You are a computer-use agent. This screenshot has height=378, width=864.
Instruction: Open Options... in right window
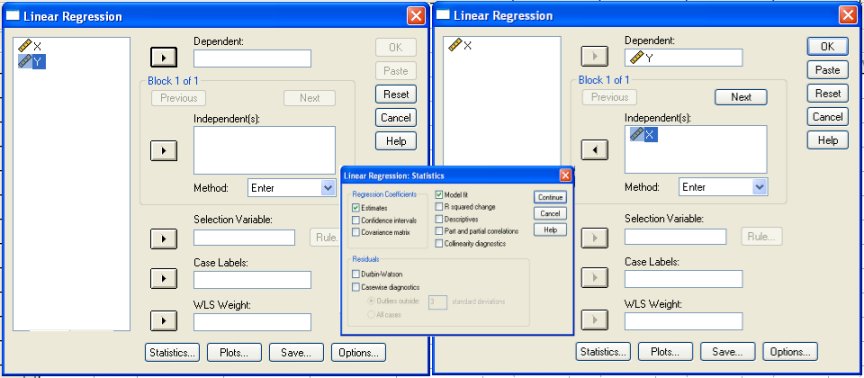790,352
